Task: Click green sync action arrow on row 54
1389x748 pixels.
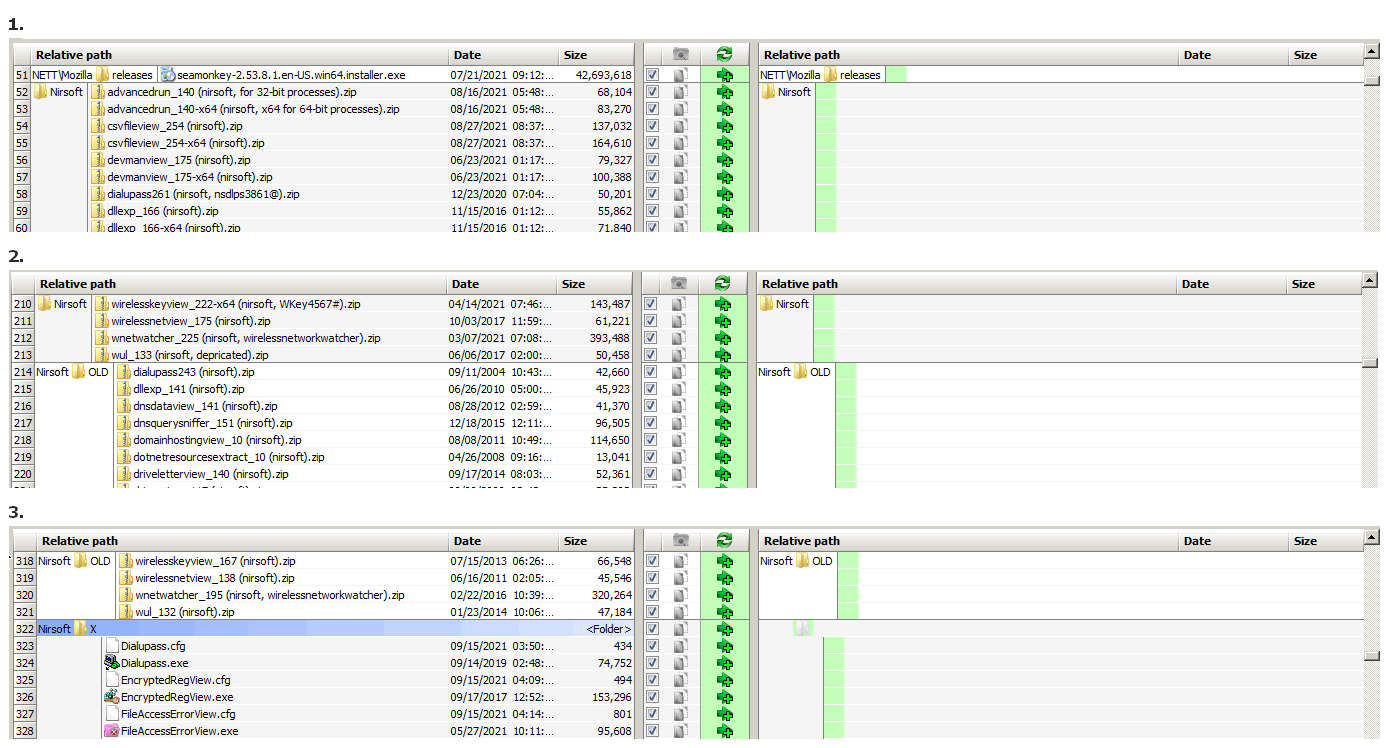Action: click(x=725, y=126)
